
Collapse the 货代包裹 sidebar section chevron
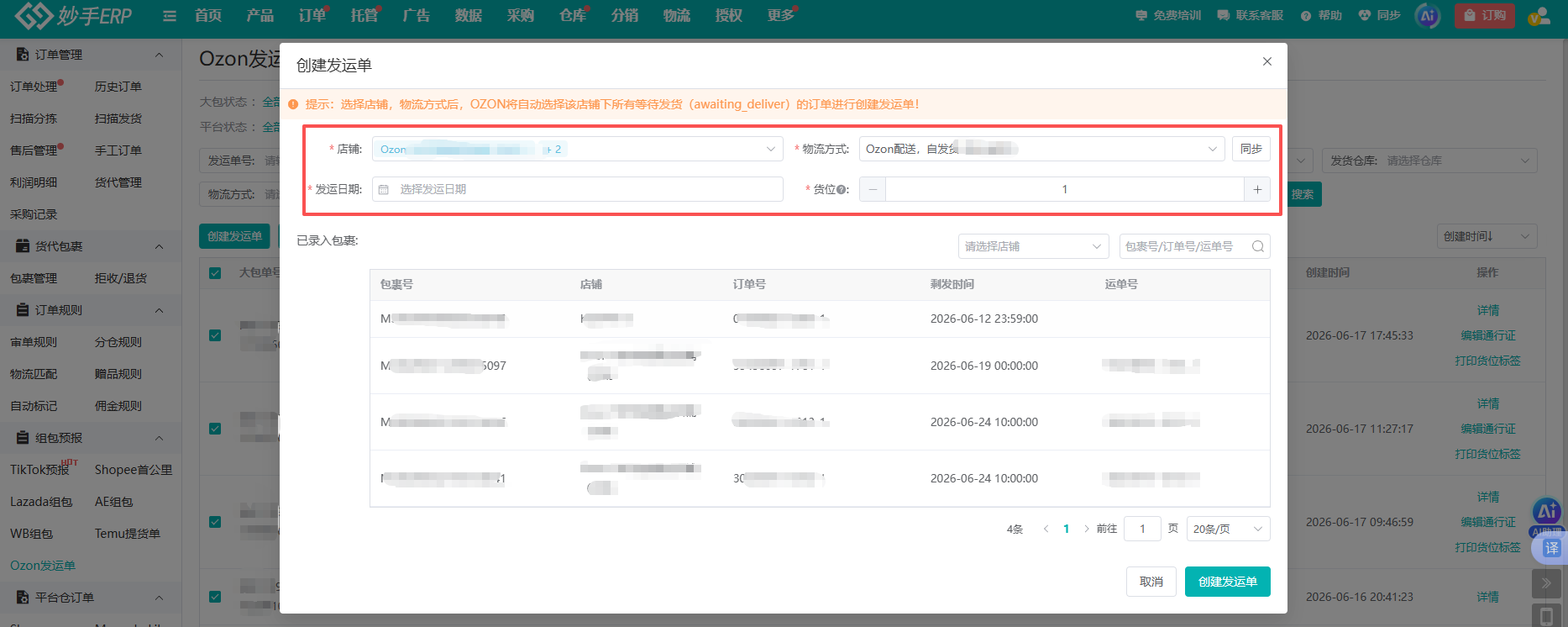[x=160, y=246]
